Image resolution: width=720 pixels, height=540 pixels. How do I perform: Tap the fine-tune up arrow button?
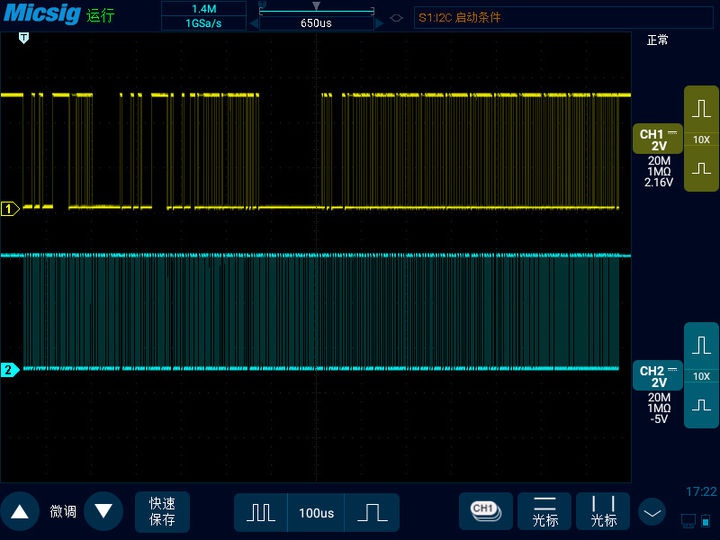pos(20,512)
